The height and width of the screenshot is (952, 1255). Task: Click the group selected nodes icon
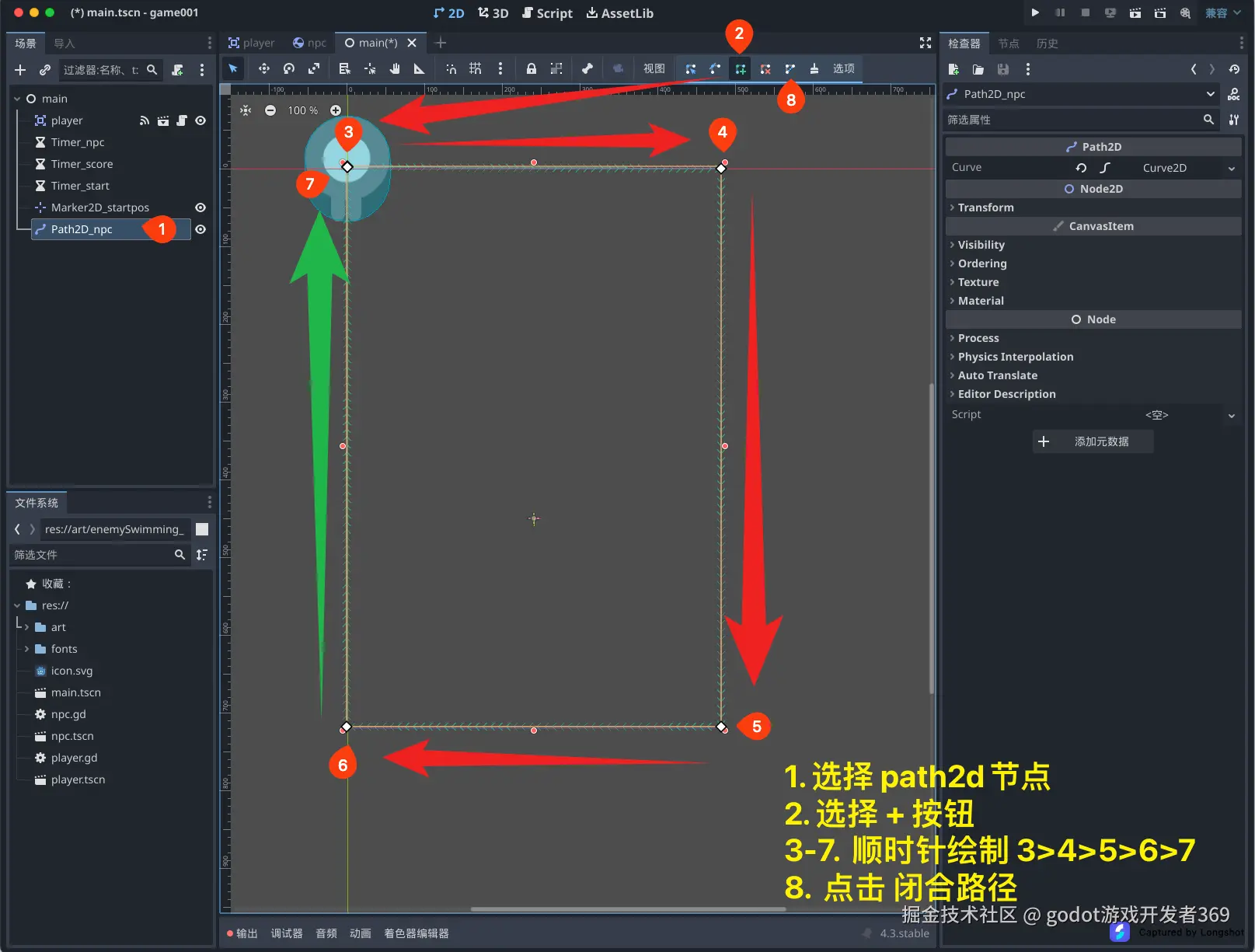point(556,68)
